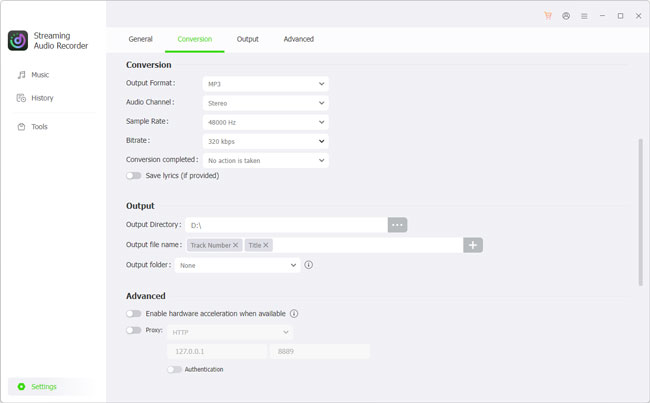The width and height of the screenshot is (650, 403).
Task: Click the Streaming Audio Recorder app logo
Action: (18, 41)
